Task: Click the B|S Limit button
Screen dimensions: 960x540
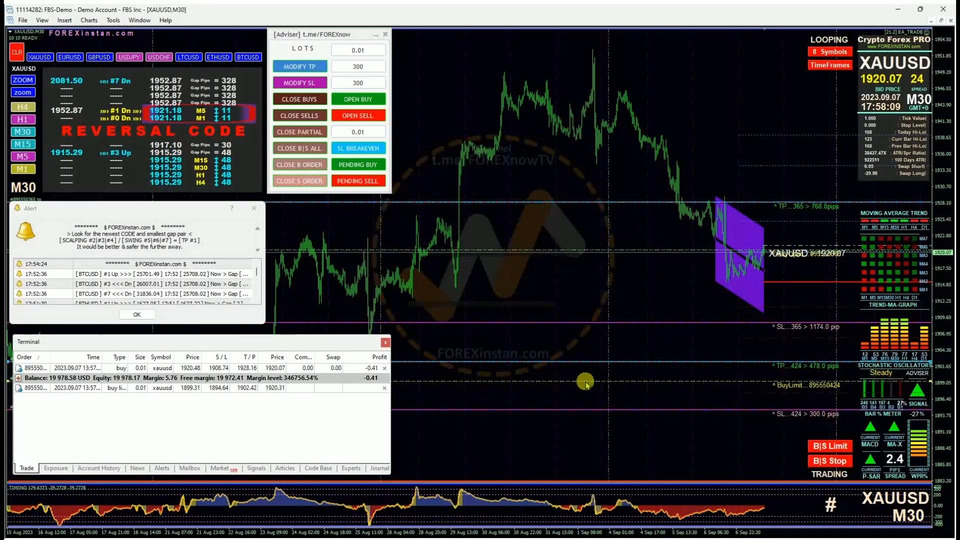Action: (830, 446)
